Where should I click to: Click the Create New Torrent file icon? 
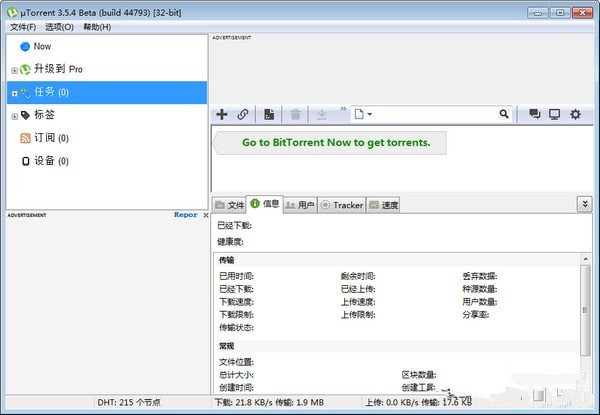coord(269,114)
